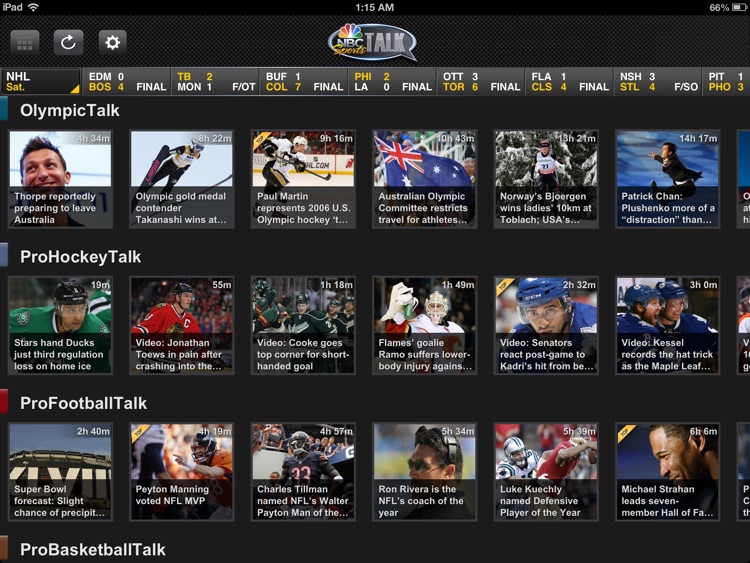750x563 pixels.
Task: Select PIT vs PHO score
Action: (727, 82)
